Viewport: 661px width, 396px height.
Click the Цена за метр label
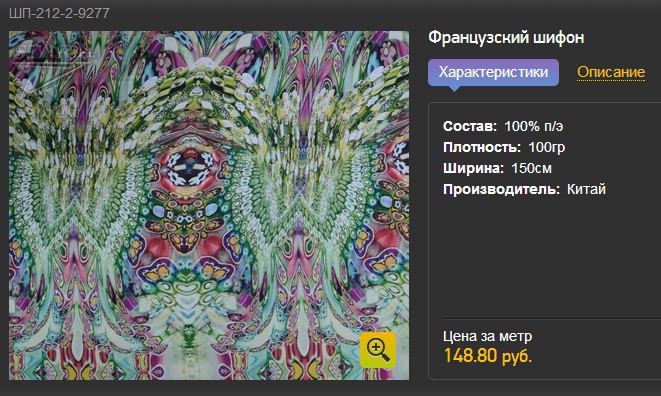(487, 336)
